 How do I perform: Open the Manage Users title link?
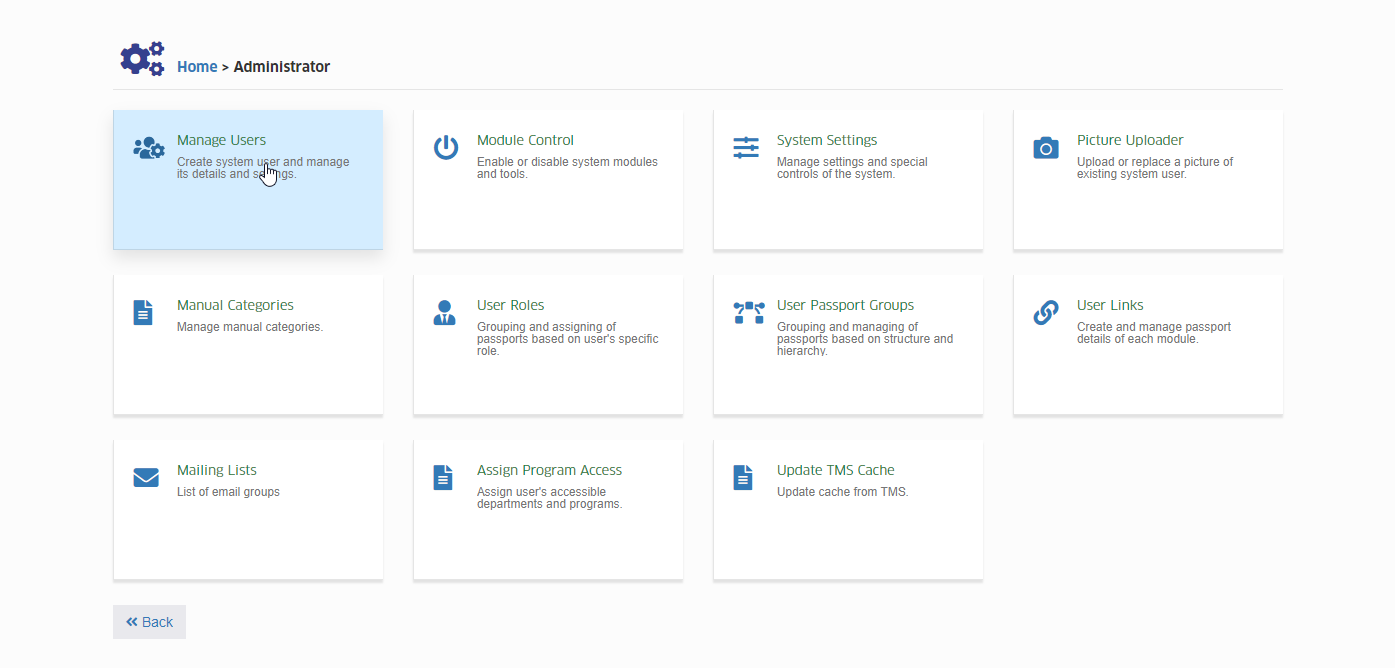221,140
